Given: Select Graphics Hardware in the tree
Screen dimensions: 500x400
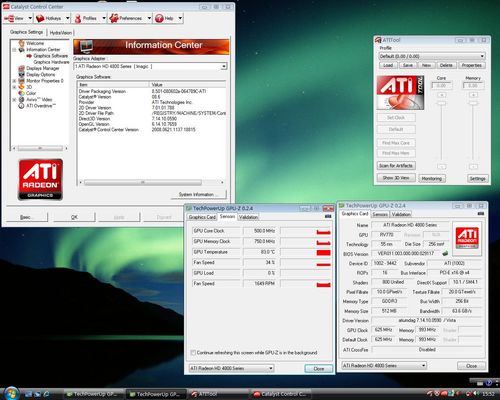Looking at the screenshot, I should tap(51, 62).
